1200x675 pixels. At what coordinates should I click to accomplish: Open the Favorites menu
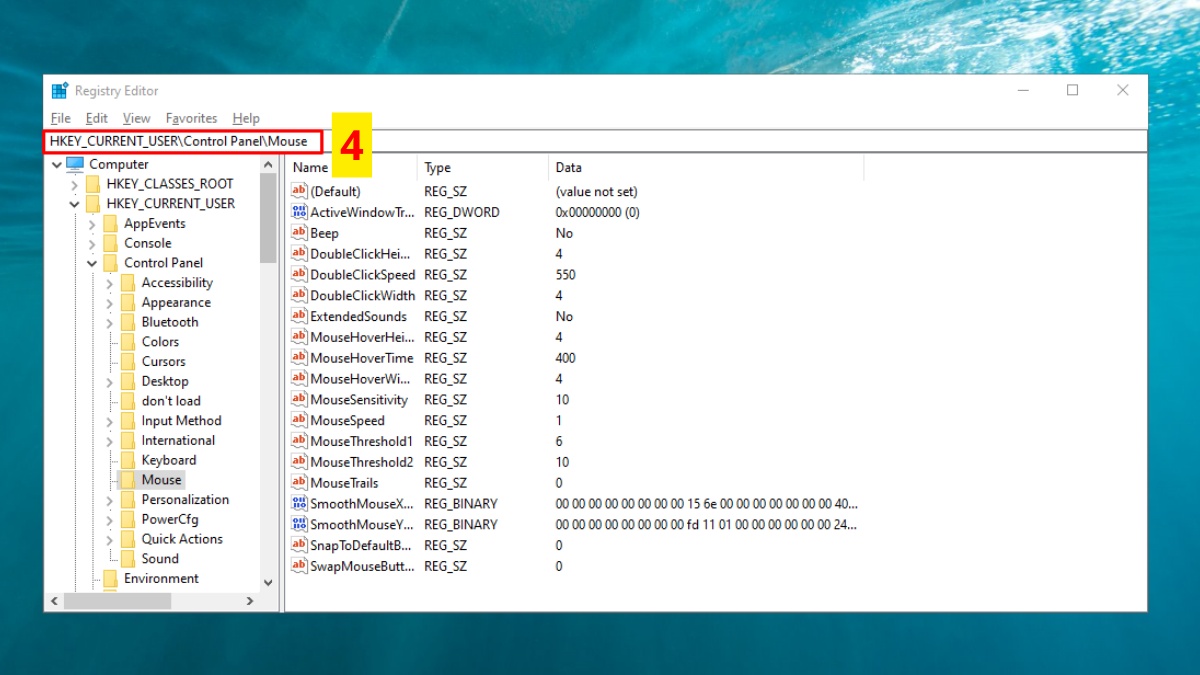[x=191, y=118]
